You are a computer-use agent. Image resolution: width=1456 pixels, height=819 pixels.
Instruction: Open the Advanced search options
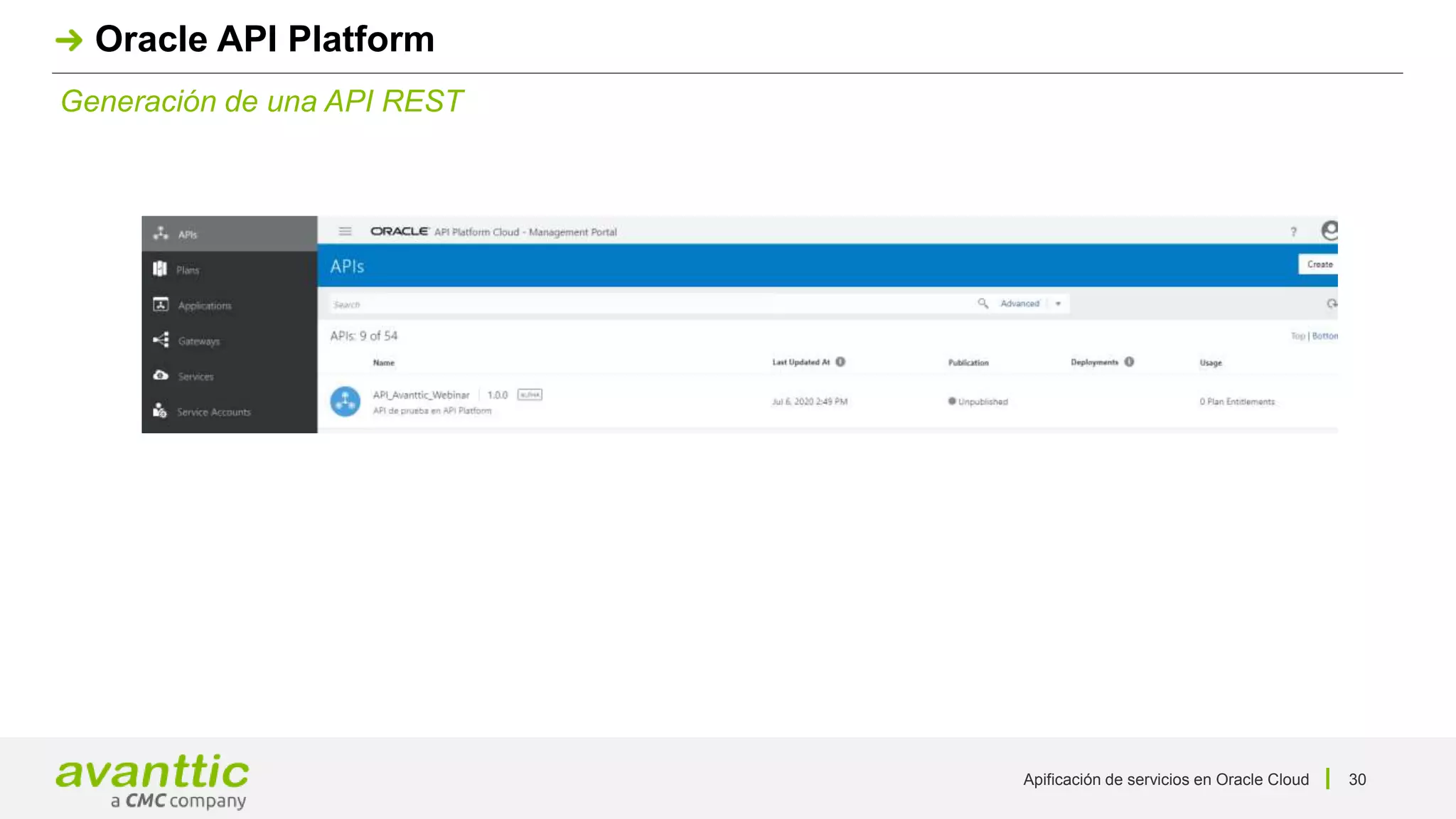tap(1019, 304)
